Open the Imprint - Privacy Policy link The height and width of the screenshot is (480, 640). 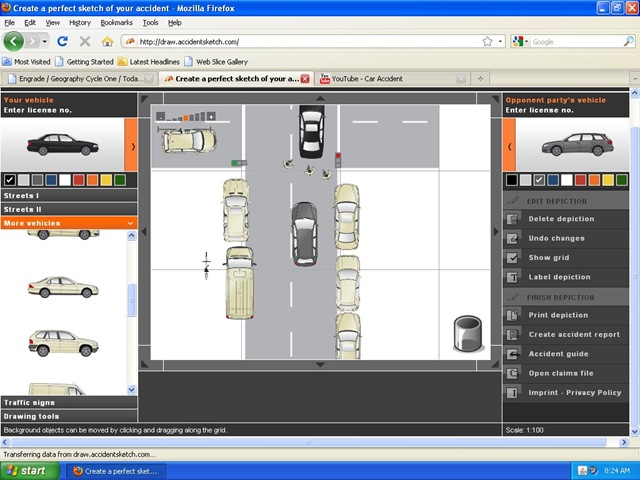click(x=574, y=393)
